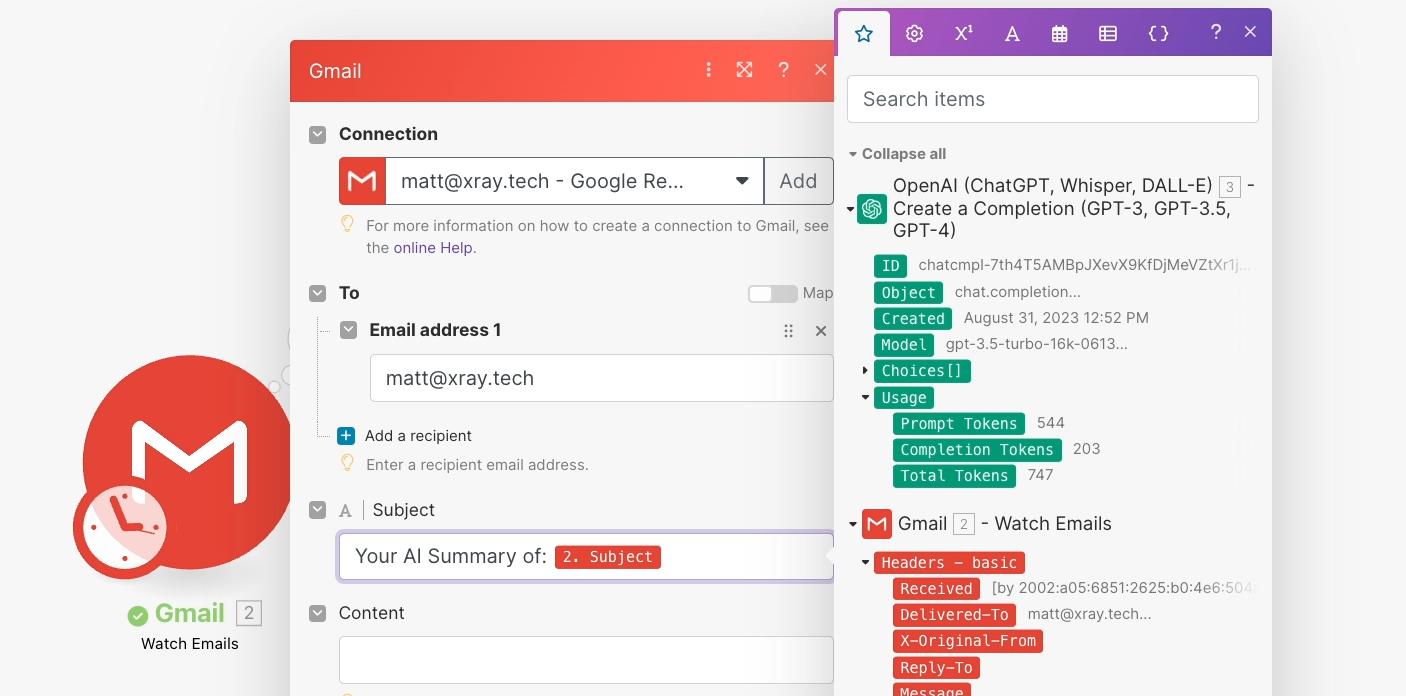The height and width of the screenshot is (696, 1406).
Task: Click the OpenAI ChatGPT module icon
Action: 872,208
